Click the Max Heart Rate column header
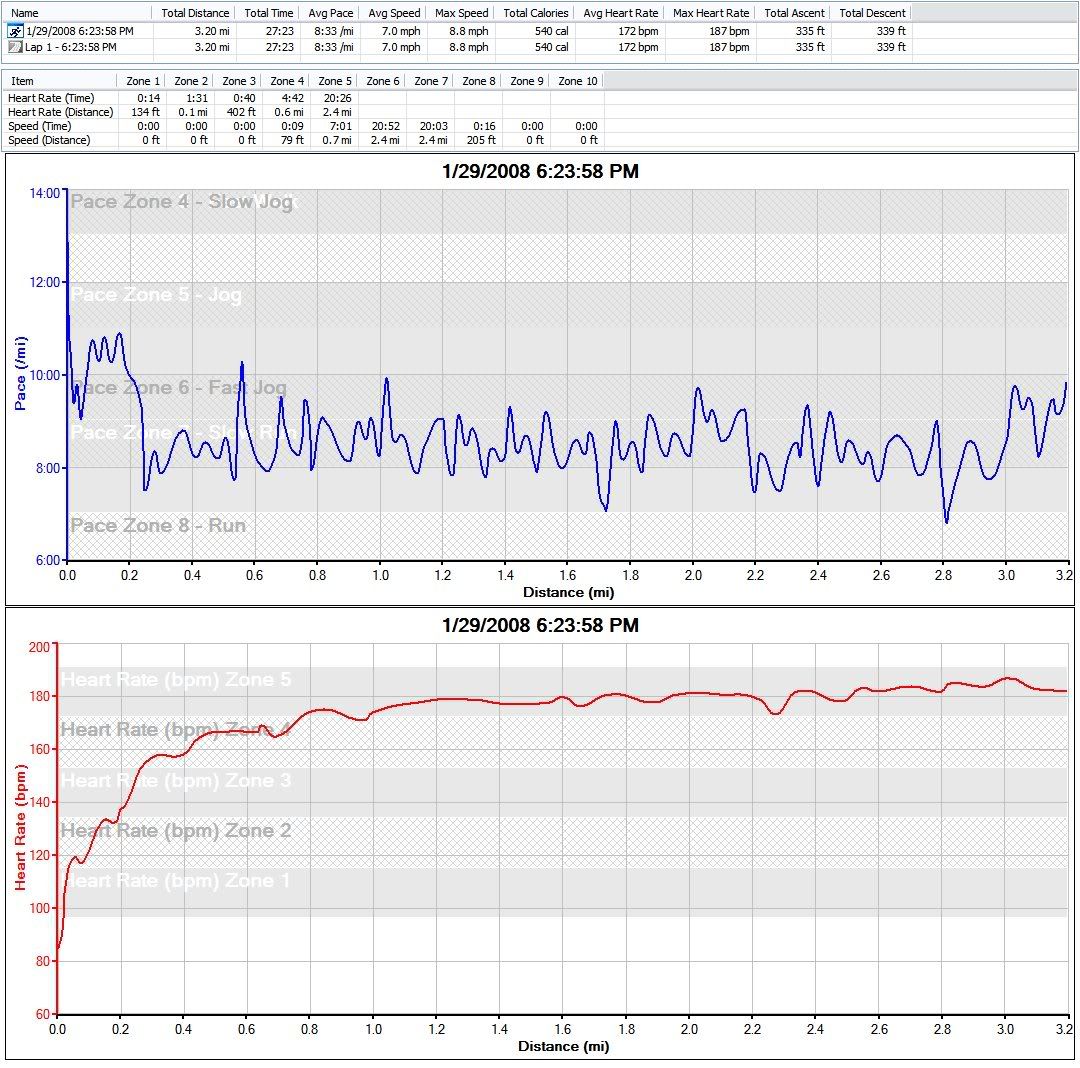The image size is (1080, 1068). tap(711, 13)
